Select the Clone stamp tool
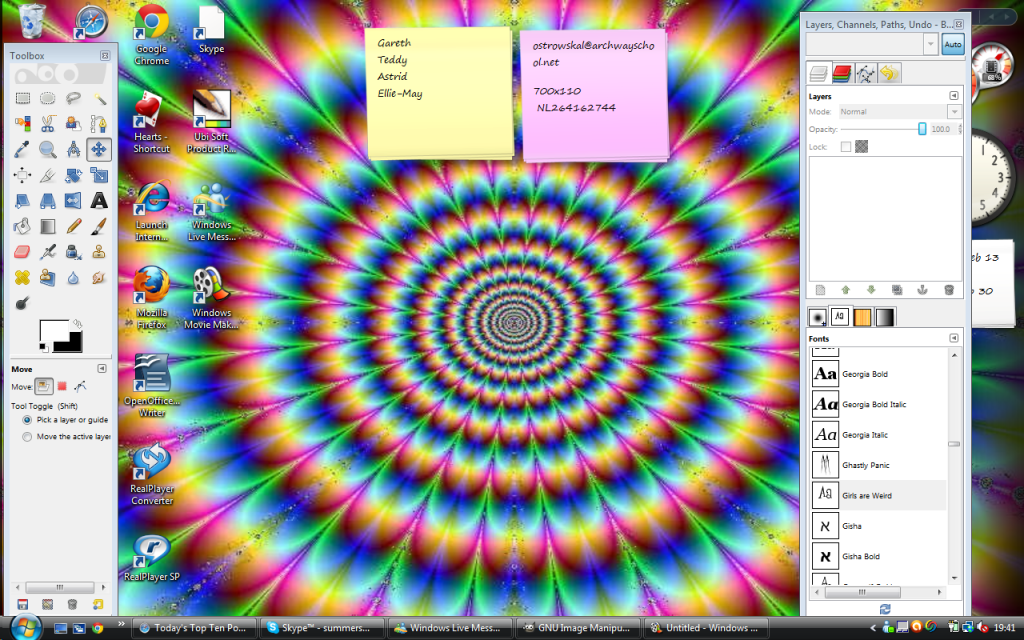Viewport: 1024px width, 640px height. coord(99,251)
